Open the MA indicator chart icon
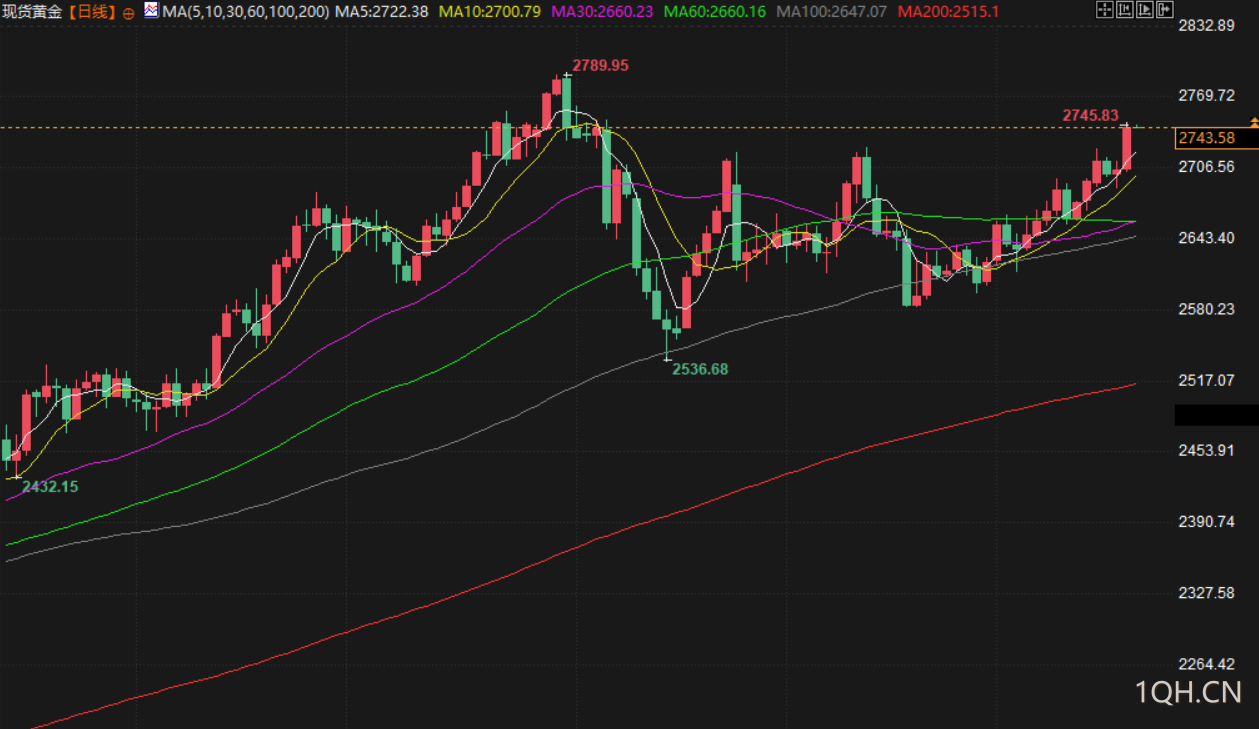1259x729 pixels. pyautogui.click(x=151, y=11)
